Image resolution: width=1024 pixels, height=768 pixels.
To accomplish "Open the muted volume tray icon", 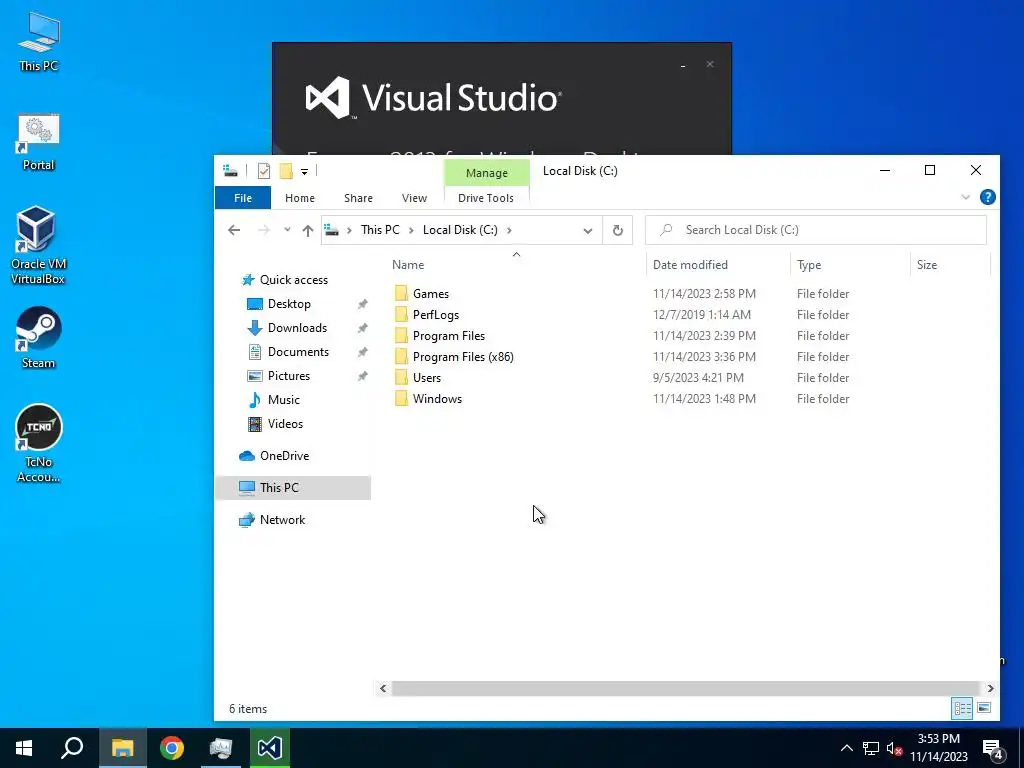I will [x=895, y=748].
